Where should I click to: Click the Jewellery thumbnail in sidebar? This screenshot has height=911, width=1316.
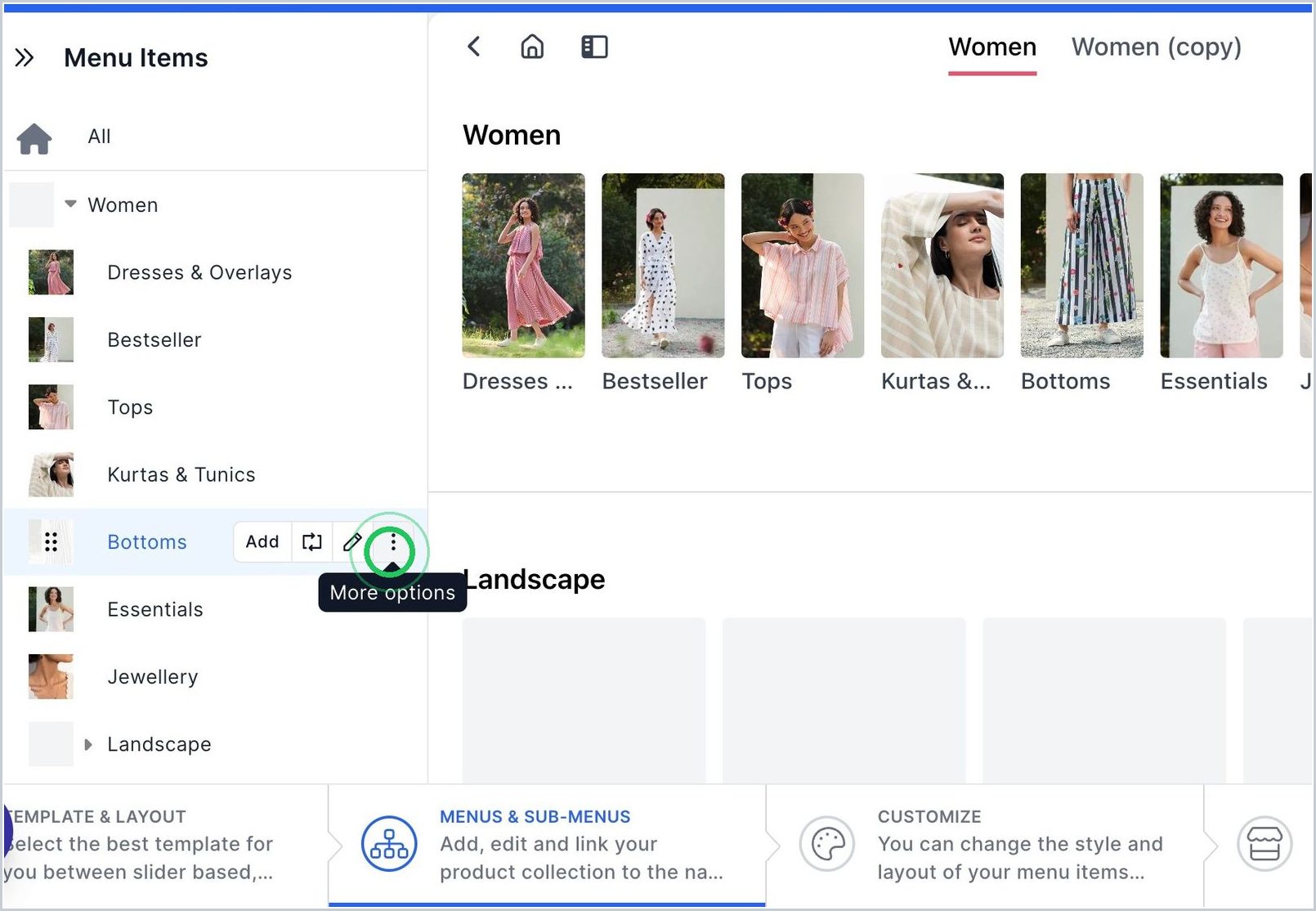(x=51, y=676)
